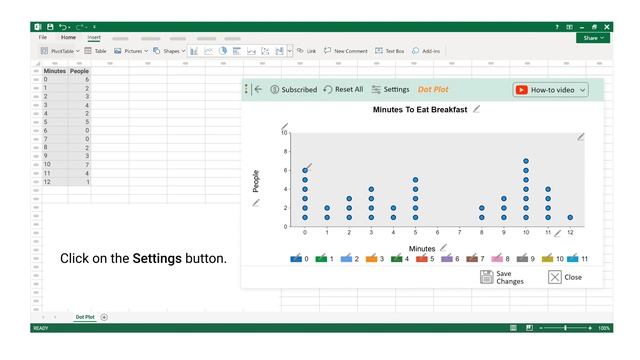Screen dimensions: 640x360
Task: Open the How-to video dropdown
Action: click(x=551, y=90)
